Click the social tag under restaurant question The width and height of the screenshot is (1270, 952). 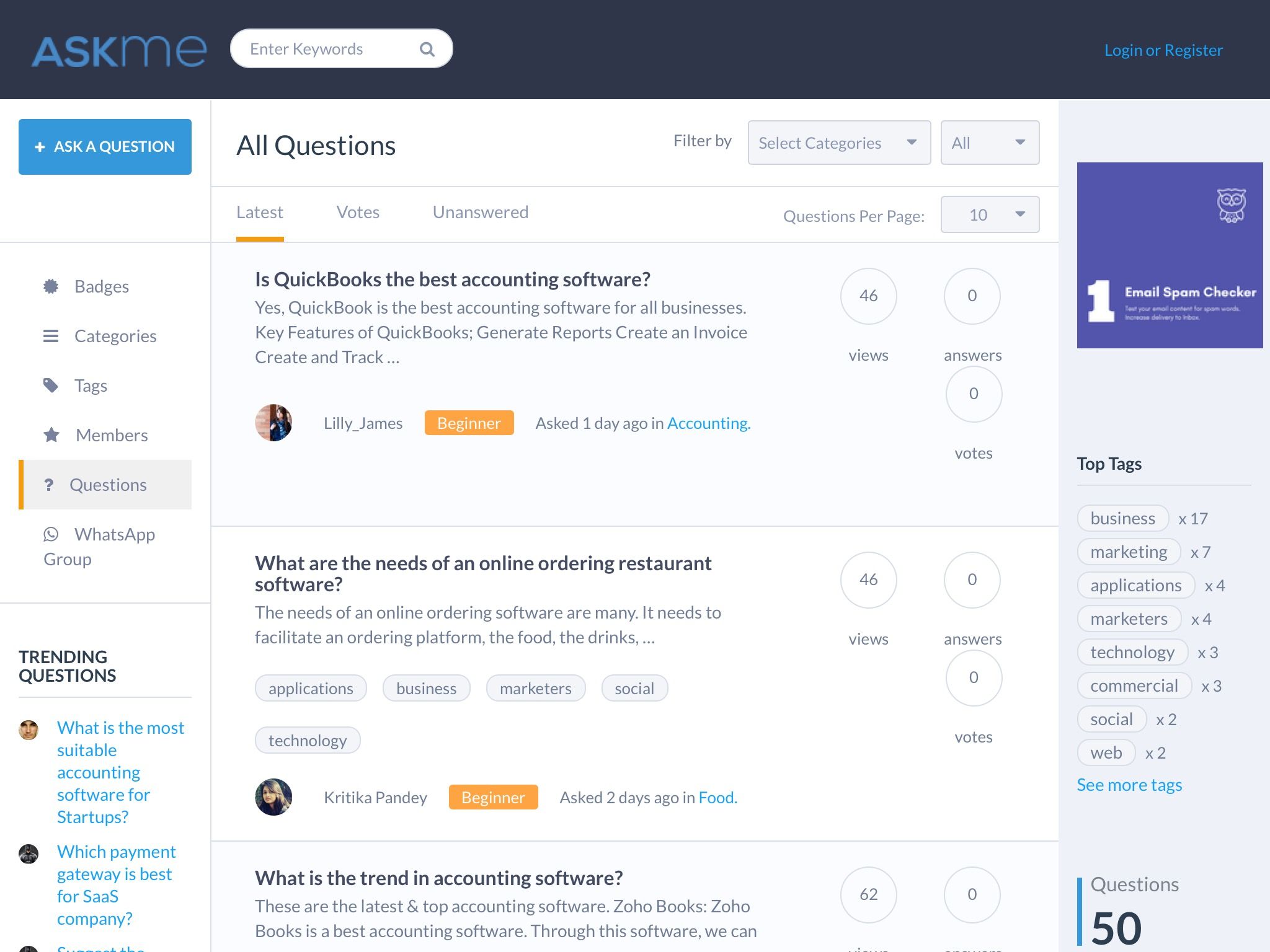pyautogui.click(x=634, y=688)
